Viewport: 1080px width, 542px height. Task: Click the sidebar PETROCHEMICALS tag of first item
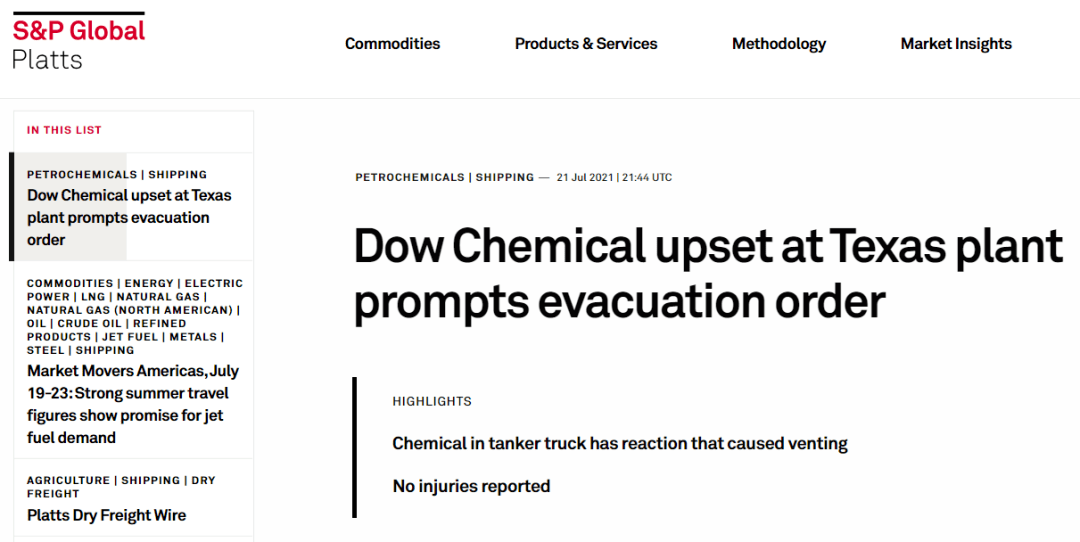[x=82, y=174]
